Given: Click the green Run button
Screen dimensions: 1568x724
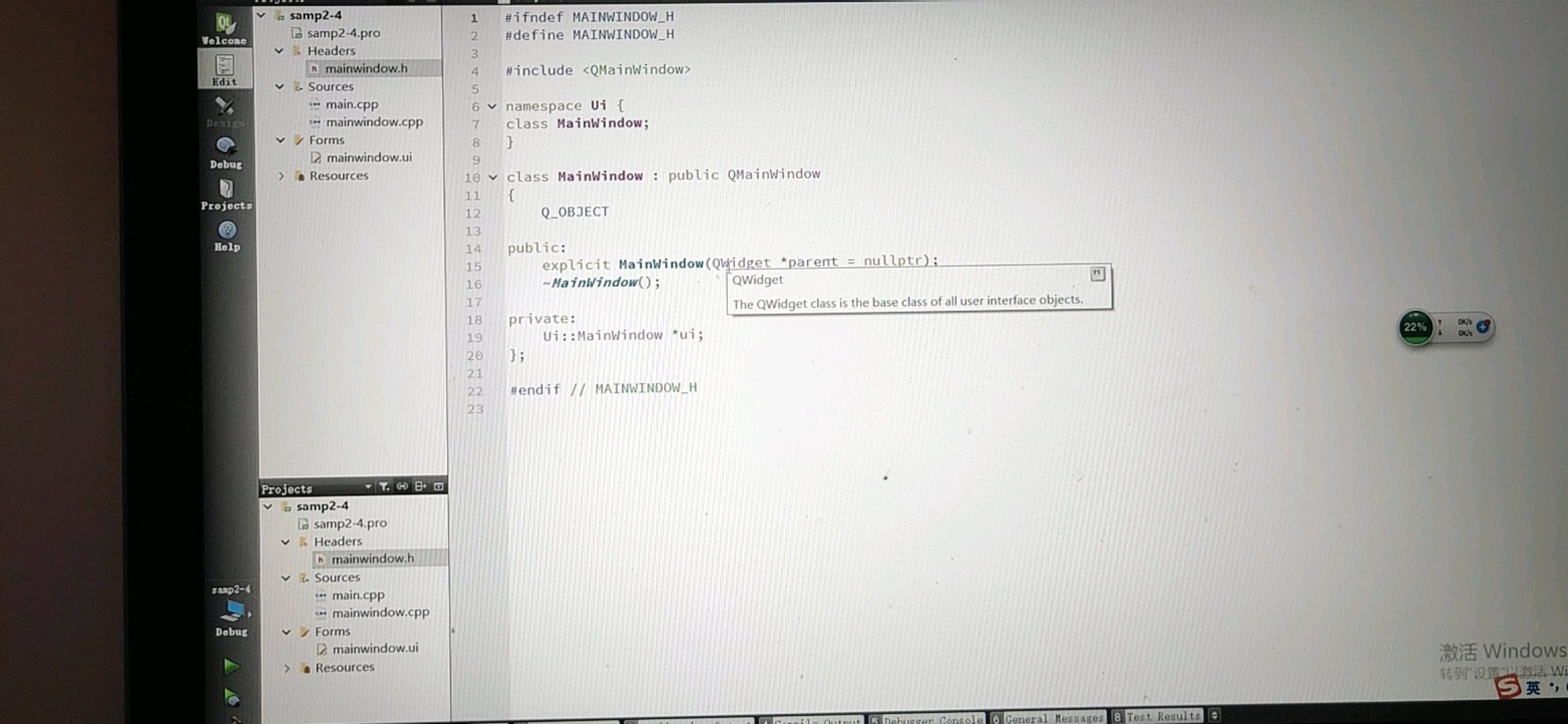Looking at the screenshot, I should pos(231,666).
